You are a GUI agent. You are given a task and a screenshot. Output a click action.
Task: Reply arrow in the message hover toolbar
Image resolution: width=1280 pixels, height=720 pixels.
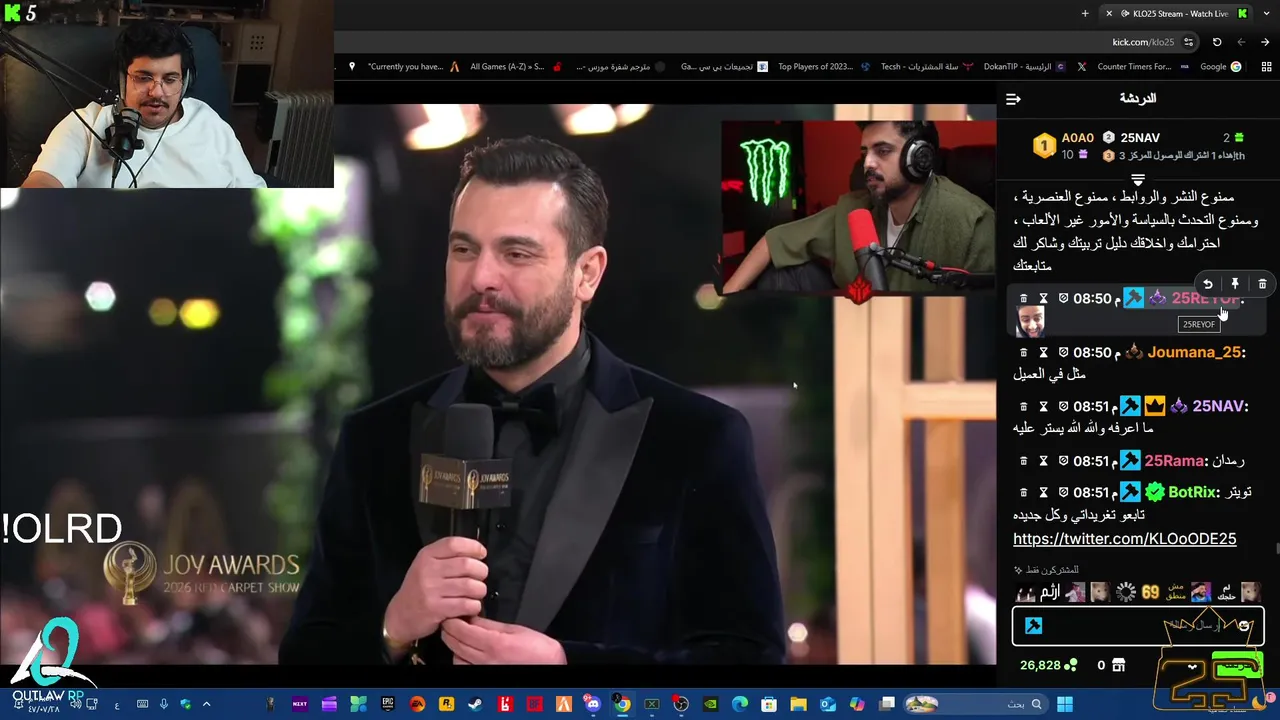pyautogui.click(x=1207, y=285)
